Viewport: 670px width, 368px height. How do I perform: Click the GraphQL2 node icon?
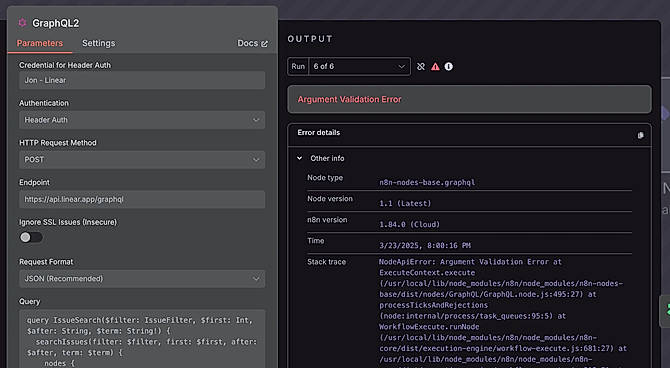click(22, 23)
